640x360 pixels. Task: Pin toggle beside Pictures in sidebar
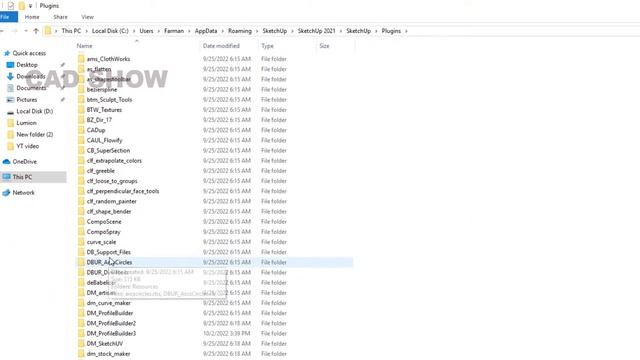pos(62,100)
